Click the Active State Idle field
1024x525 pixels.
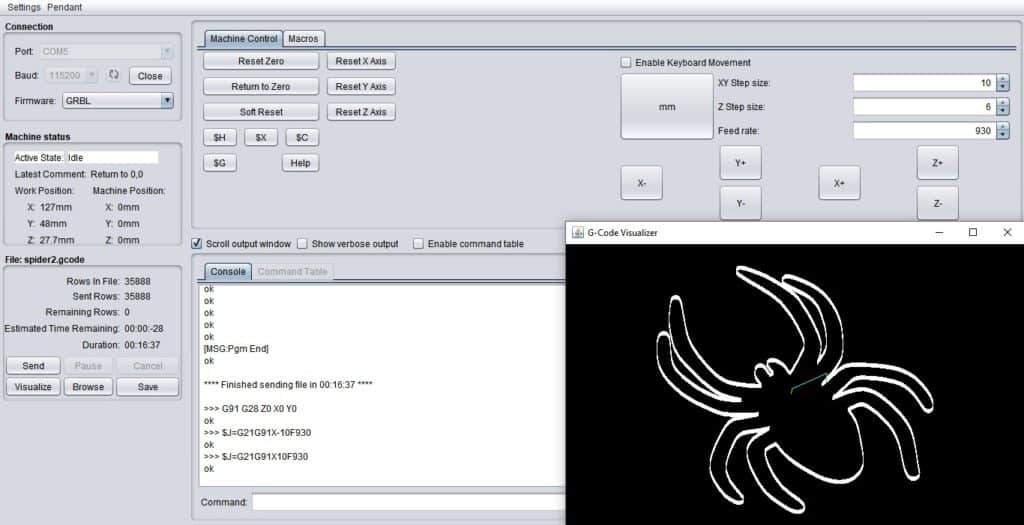coord(112,157)
